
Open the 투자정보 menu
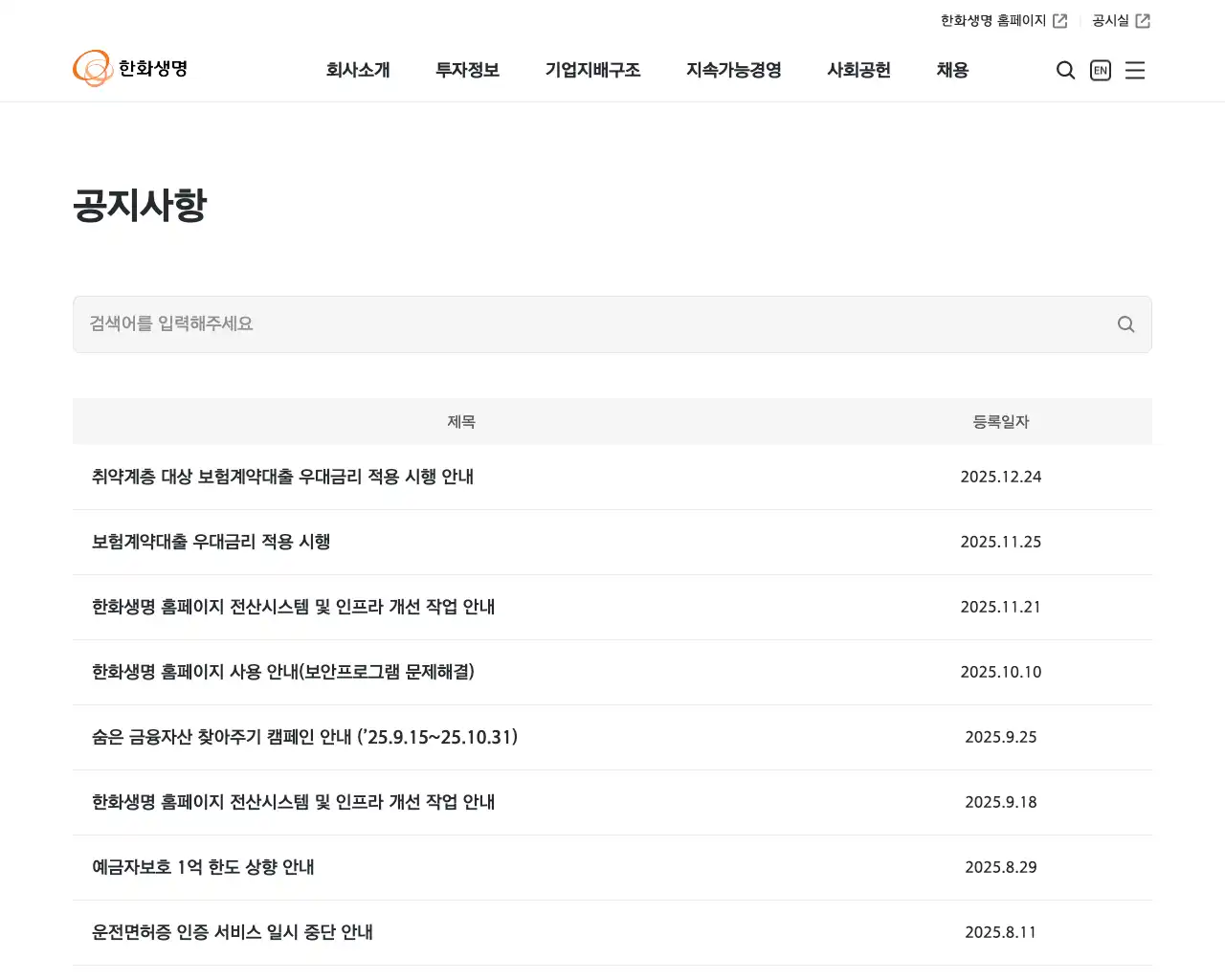point(467,70)
